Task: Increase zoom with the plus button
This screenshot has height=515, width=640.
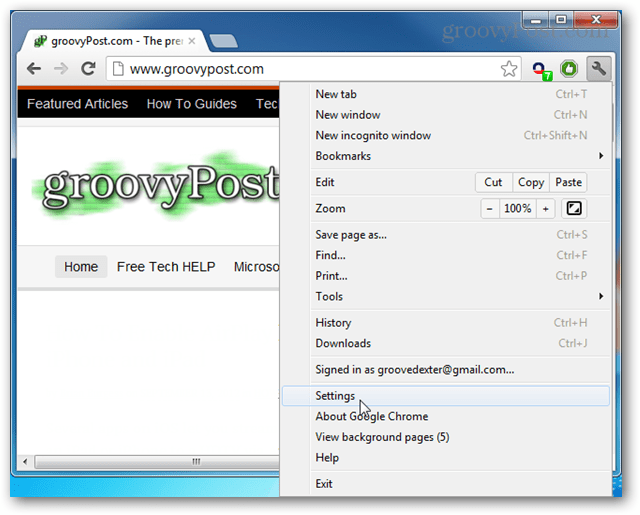Action: pos(546,209)
